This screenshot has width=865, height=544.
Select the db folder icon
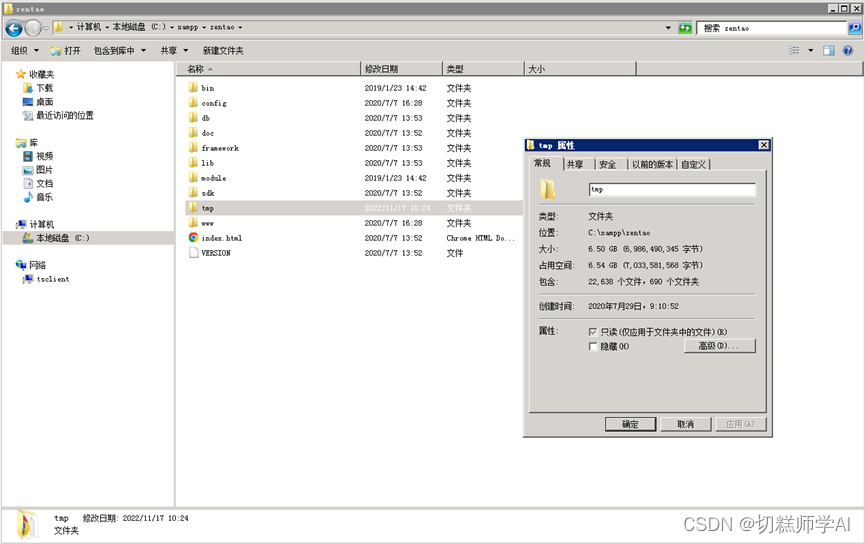[x=193, y=118]
